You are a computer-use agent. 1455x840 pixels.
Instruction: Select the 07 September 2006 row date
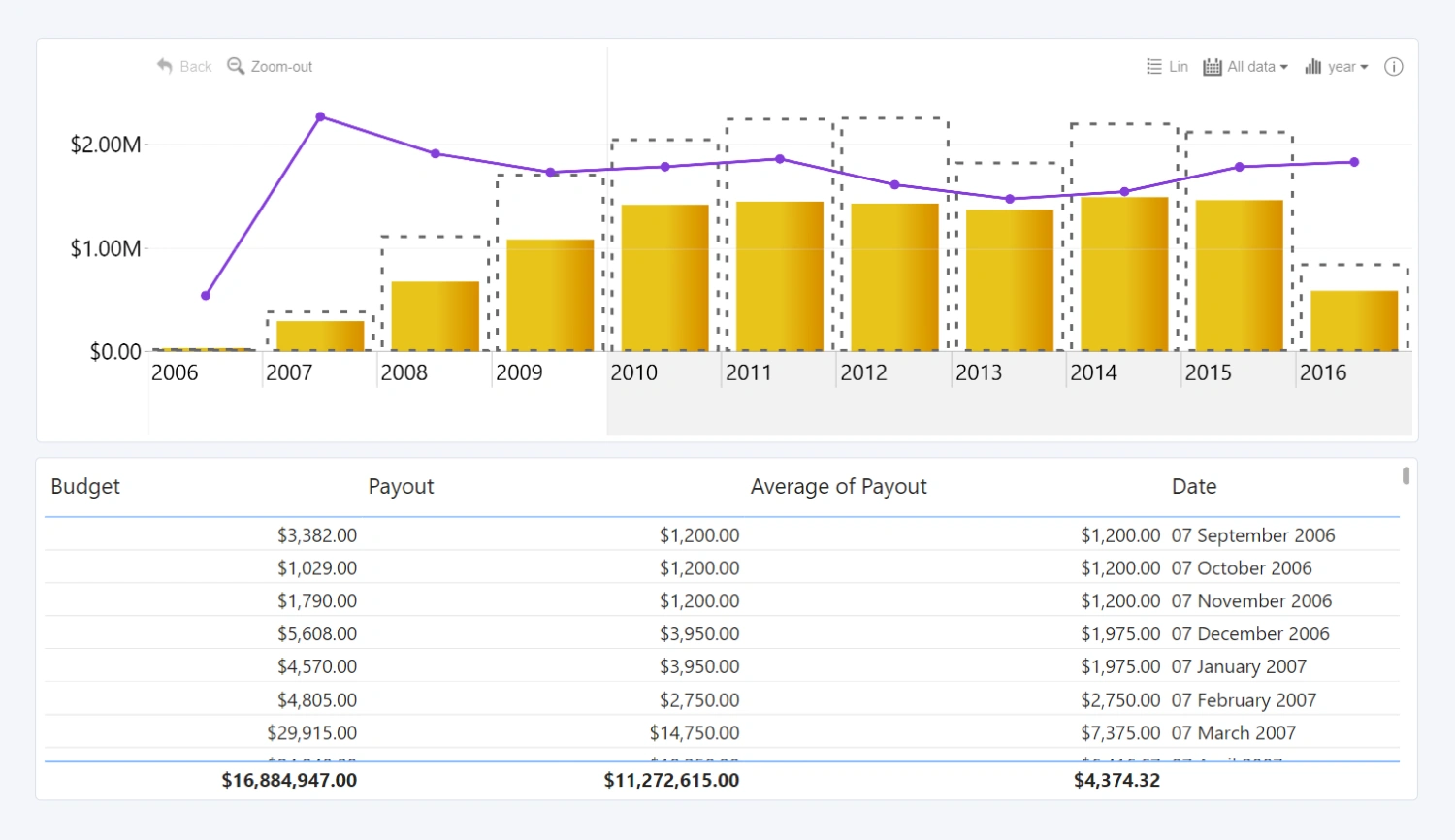click(x=1252, y=535)
